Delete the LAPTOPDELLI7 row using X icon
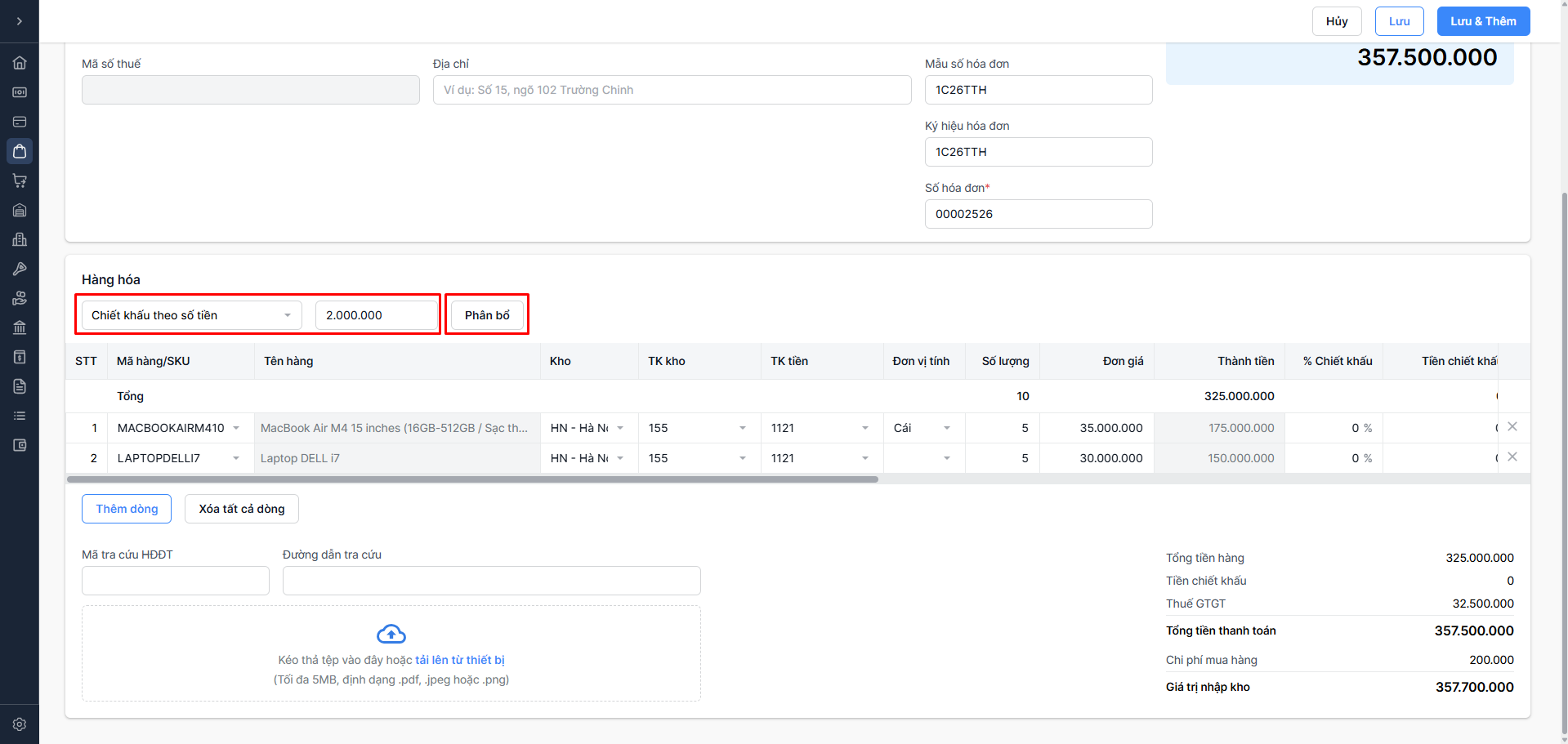This screenshot has height=744, width=1568. click(x=1512, y=457)
